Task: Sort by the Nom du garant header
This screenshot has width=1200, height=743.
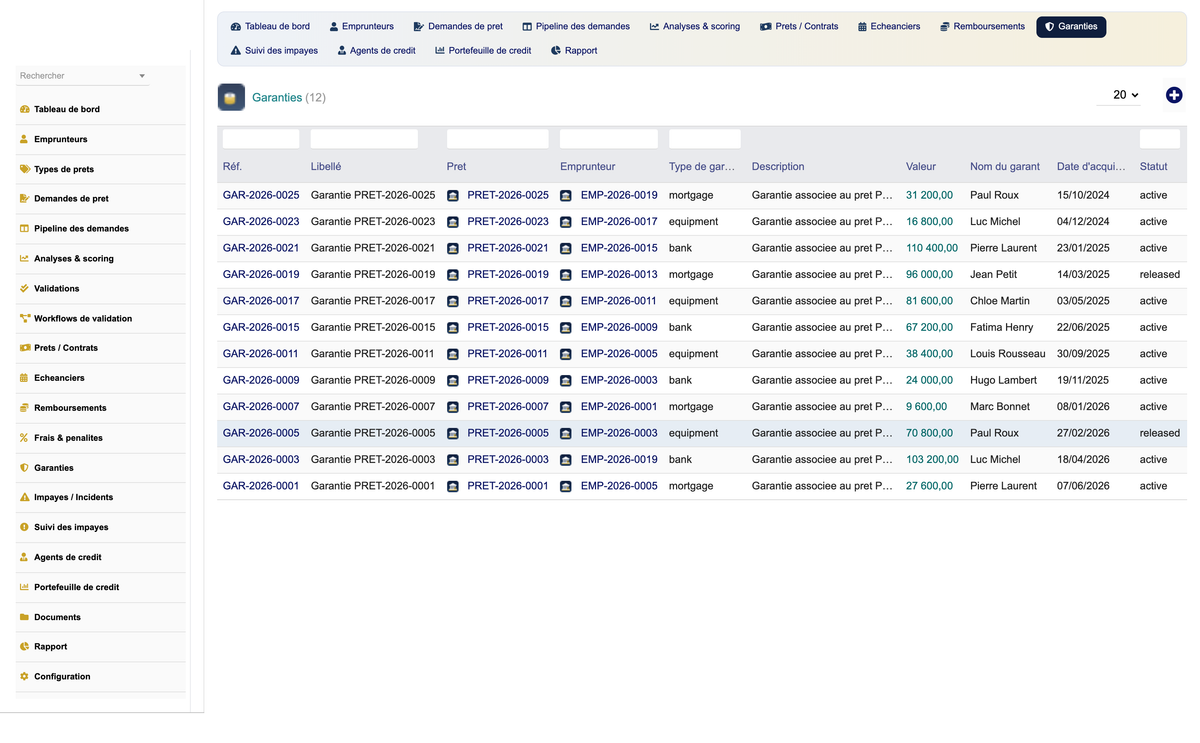Action: click(x=1005, y=167)
